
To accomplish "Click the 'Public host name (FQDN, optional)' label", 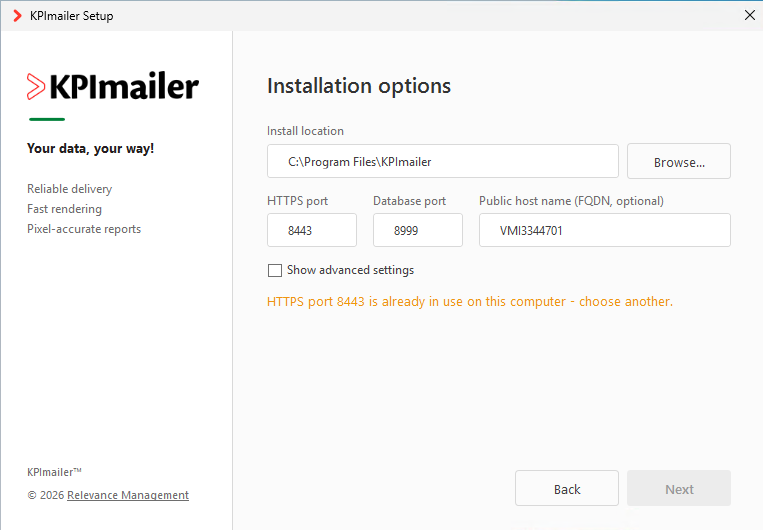I will tap(571, 201).
